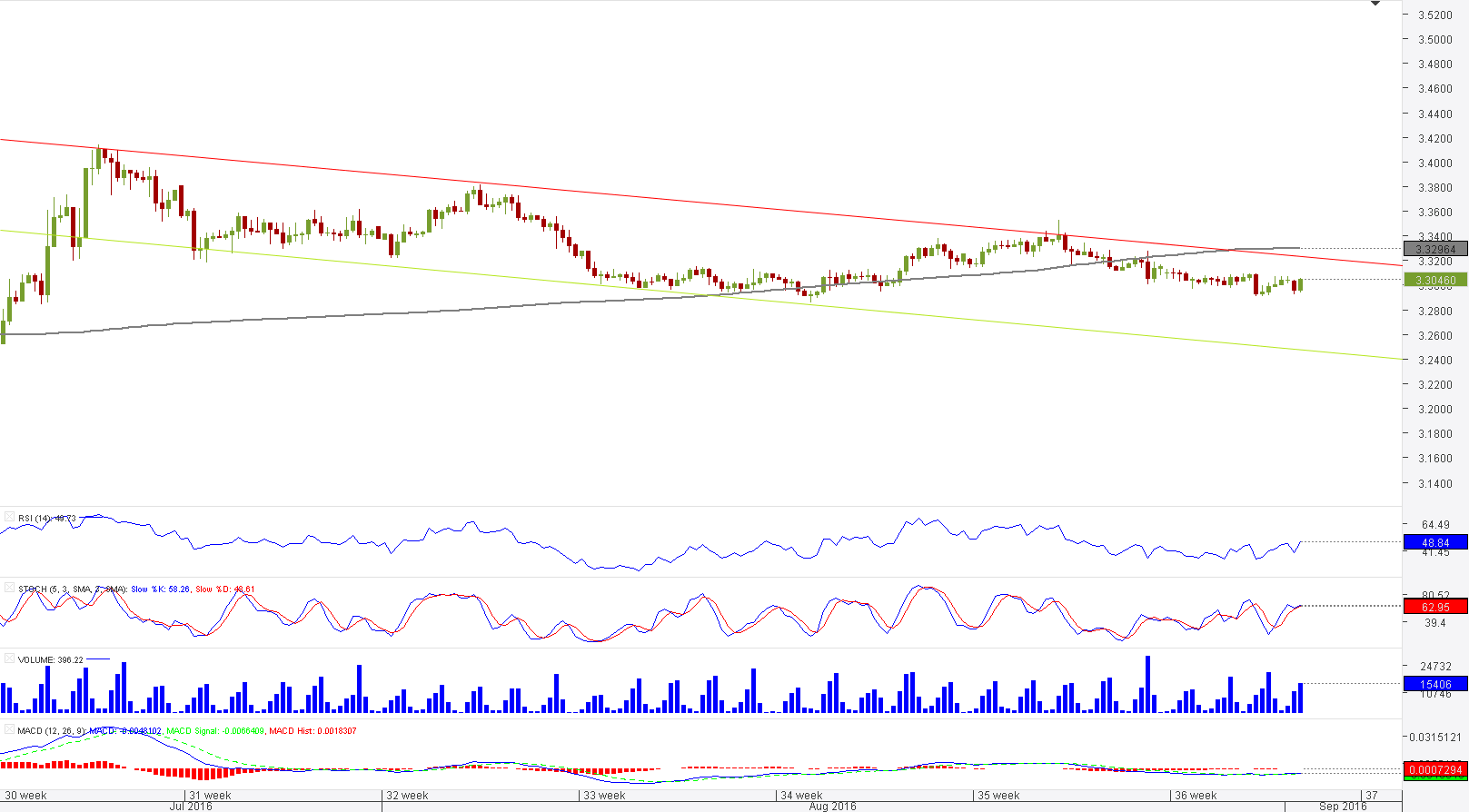
Task: Click the STOCH (5, 3, SMA, 3, SMA) label
Action: pyautogui.click(x=72, y=589)
